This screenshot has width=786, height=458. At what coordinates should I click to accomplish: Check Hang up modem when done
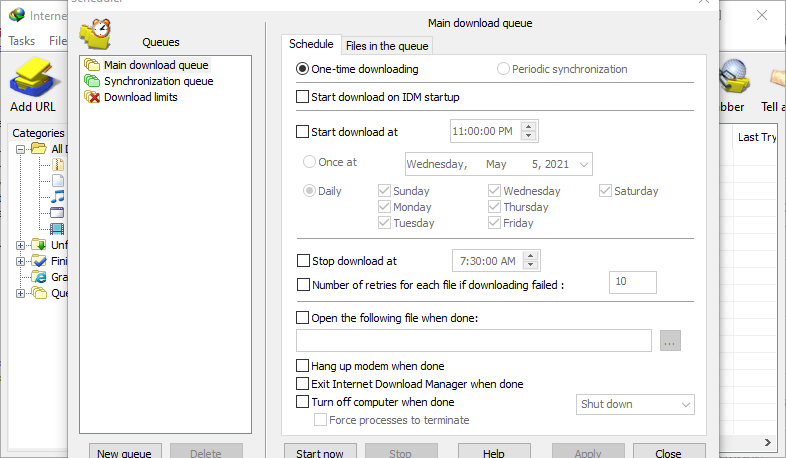(302, 366)
